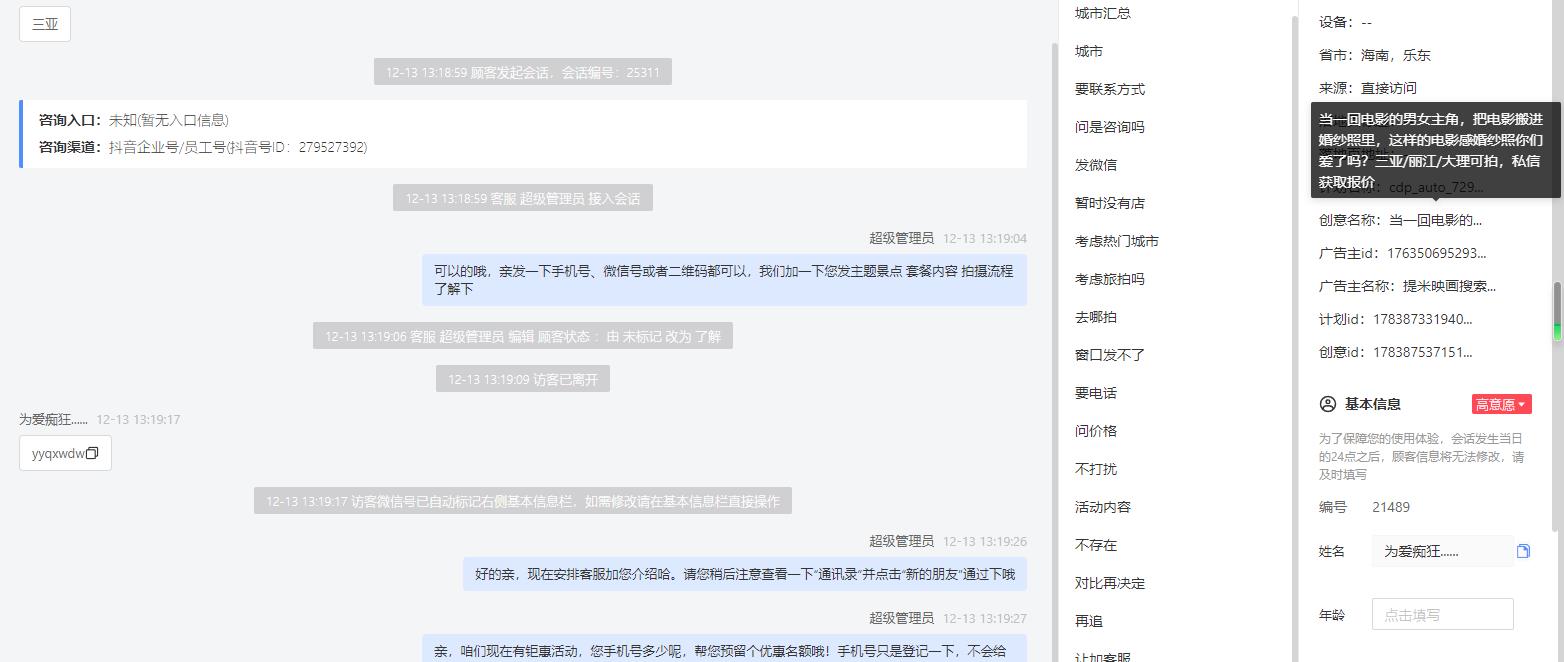
Task: Fill in the 年龄 input field
Action: [x=1442, y=614]
